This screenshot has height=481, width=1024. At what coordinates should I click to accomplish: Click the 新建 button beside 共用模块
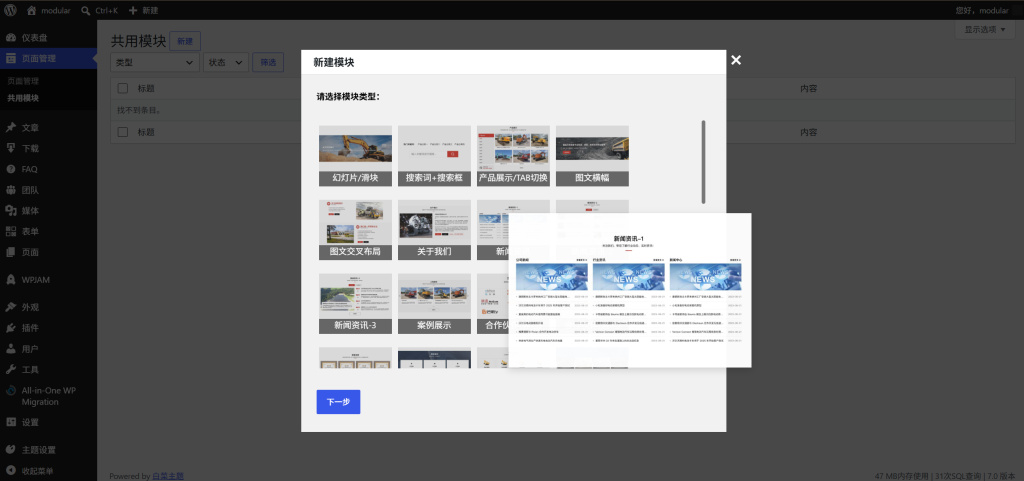(185, 41)
